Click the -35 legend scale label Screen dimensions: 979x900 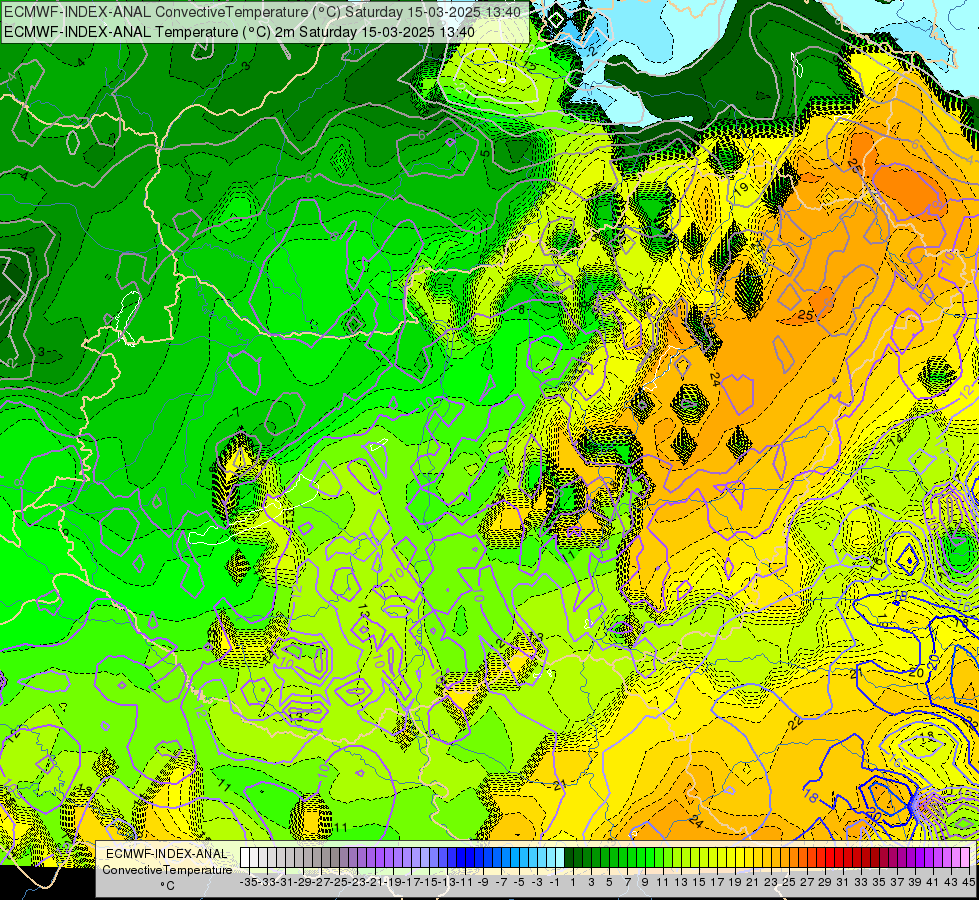tap(248, 882)
